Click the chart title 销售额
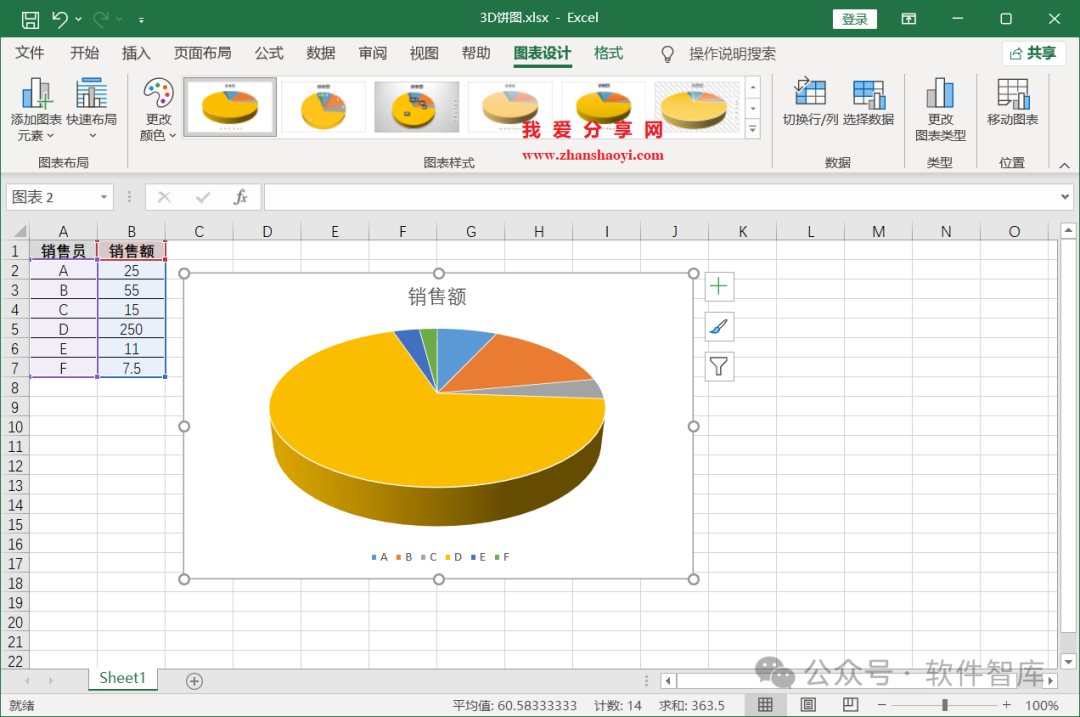The height and width of the screenshot is (717, 1080). coord(437,297)
